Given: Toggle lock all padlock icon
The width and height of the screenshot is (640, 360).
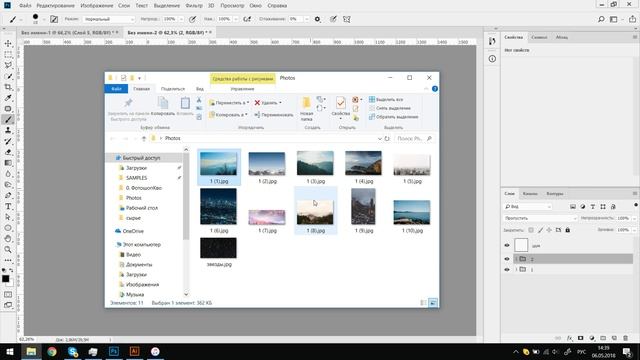Looking at the screenshot, I should click(567, 230).
